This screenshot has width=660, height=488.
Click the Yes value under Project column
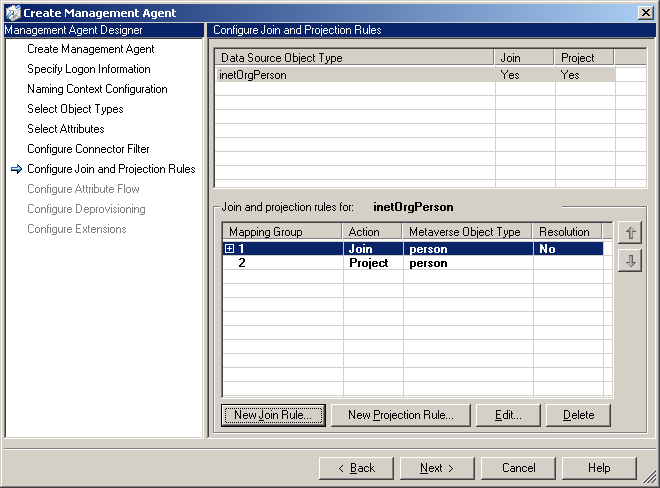(570, 75)
